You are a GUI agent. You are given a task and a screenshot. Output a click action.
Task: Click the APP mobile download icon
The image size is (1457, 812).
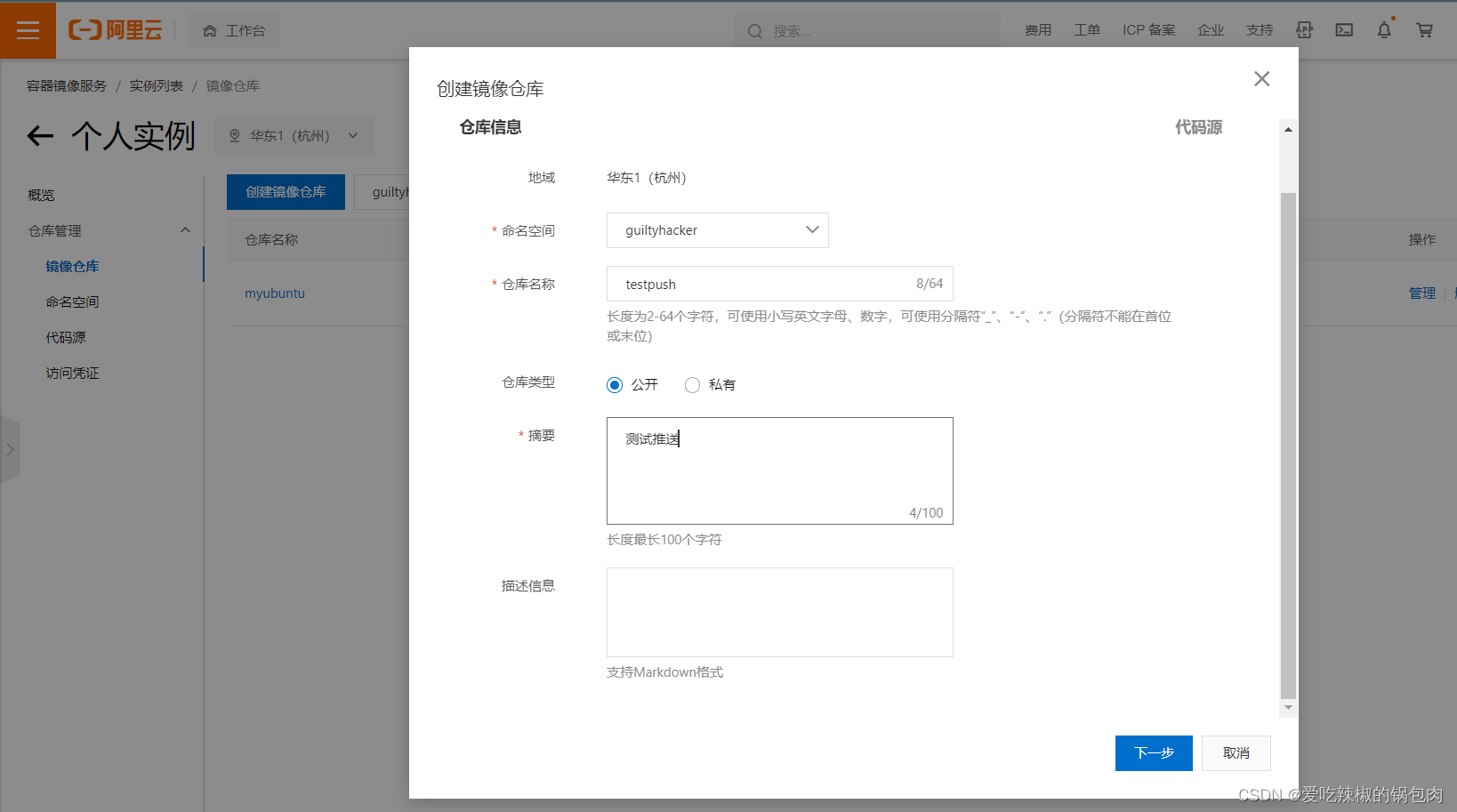(1304, 29)
